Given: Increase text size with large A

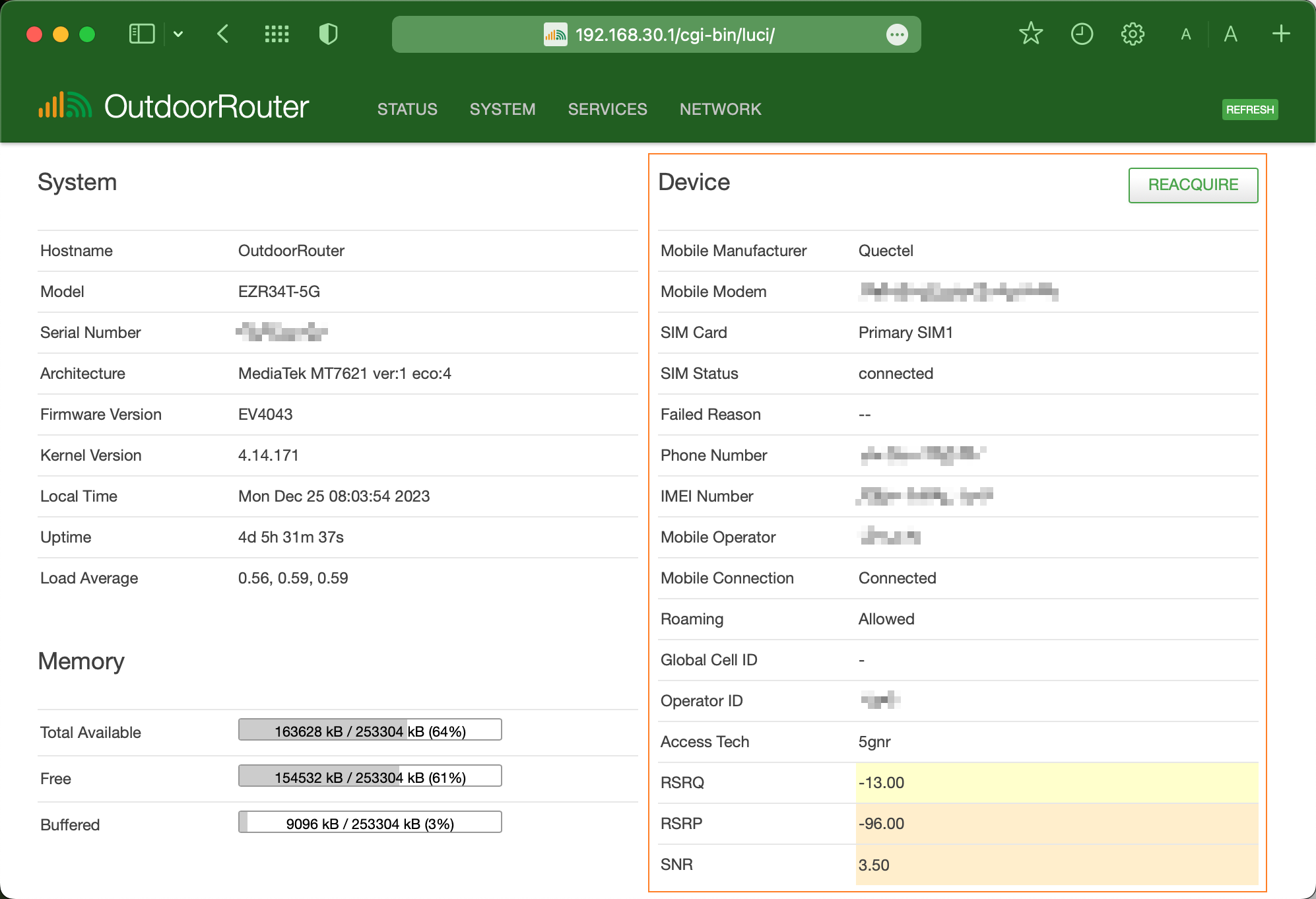Looking at the screenshot, I should pos(1230,34).
